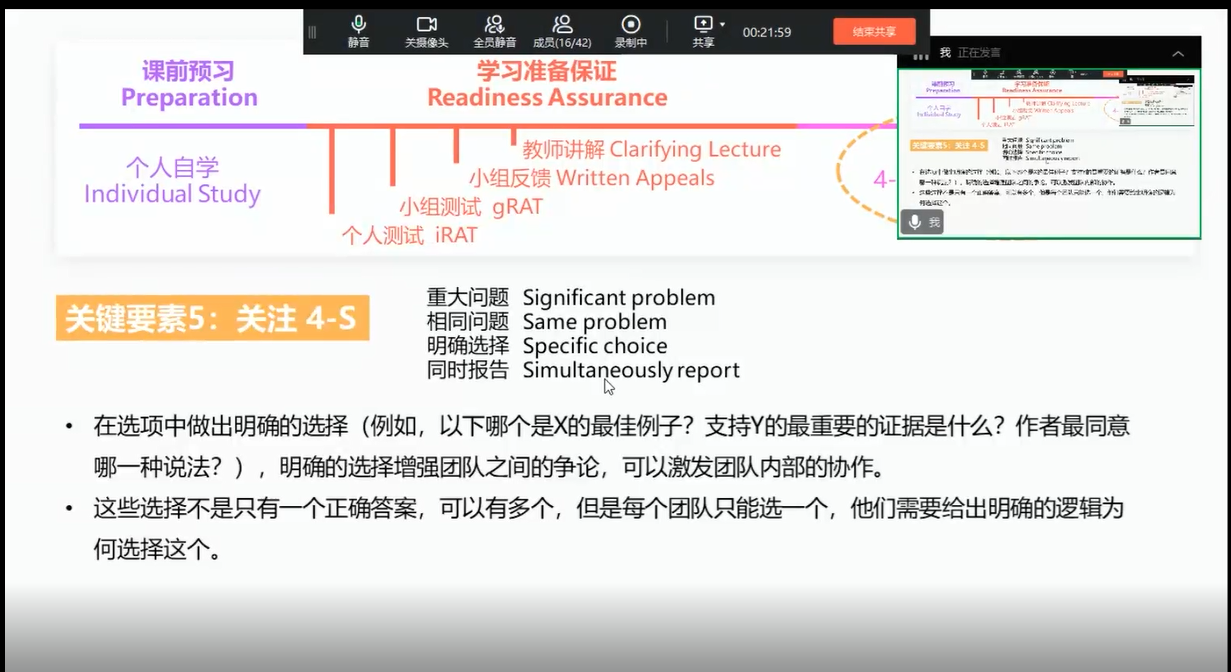Click the mic icon in the video thumbnail

coord(913,222)
